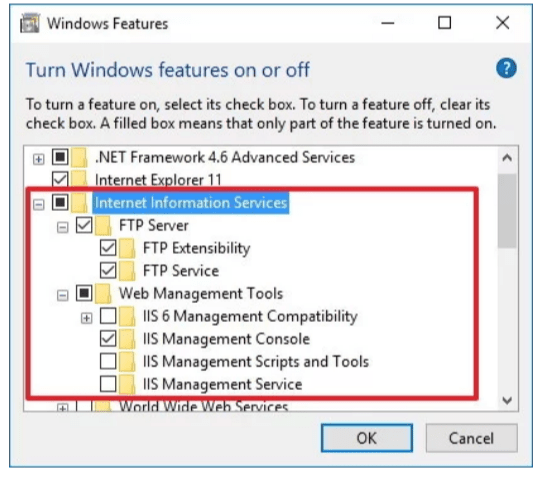This screenshot has width=540, height=479.
Task: Select the FTP Server folder icon
Action: pos(103,226)
